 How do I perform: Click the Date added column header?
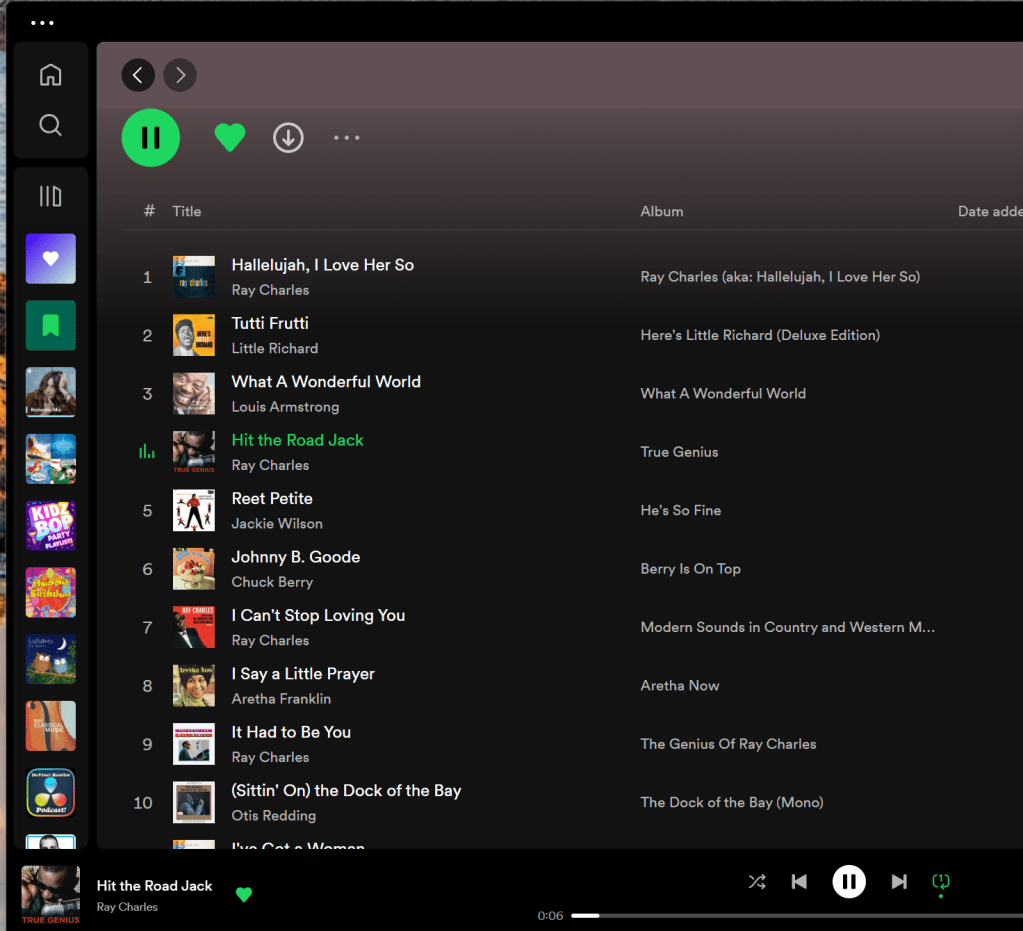990,211
